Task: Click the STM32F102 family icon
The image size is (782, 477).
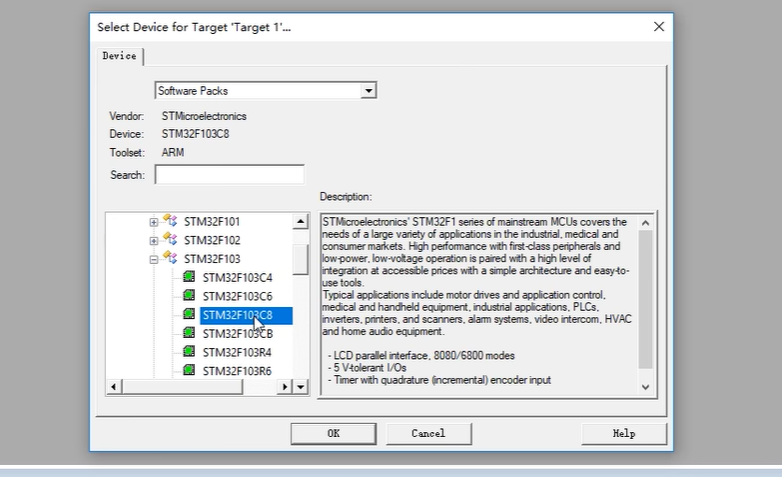Action: (x=170, y=239)
